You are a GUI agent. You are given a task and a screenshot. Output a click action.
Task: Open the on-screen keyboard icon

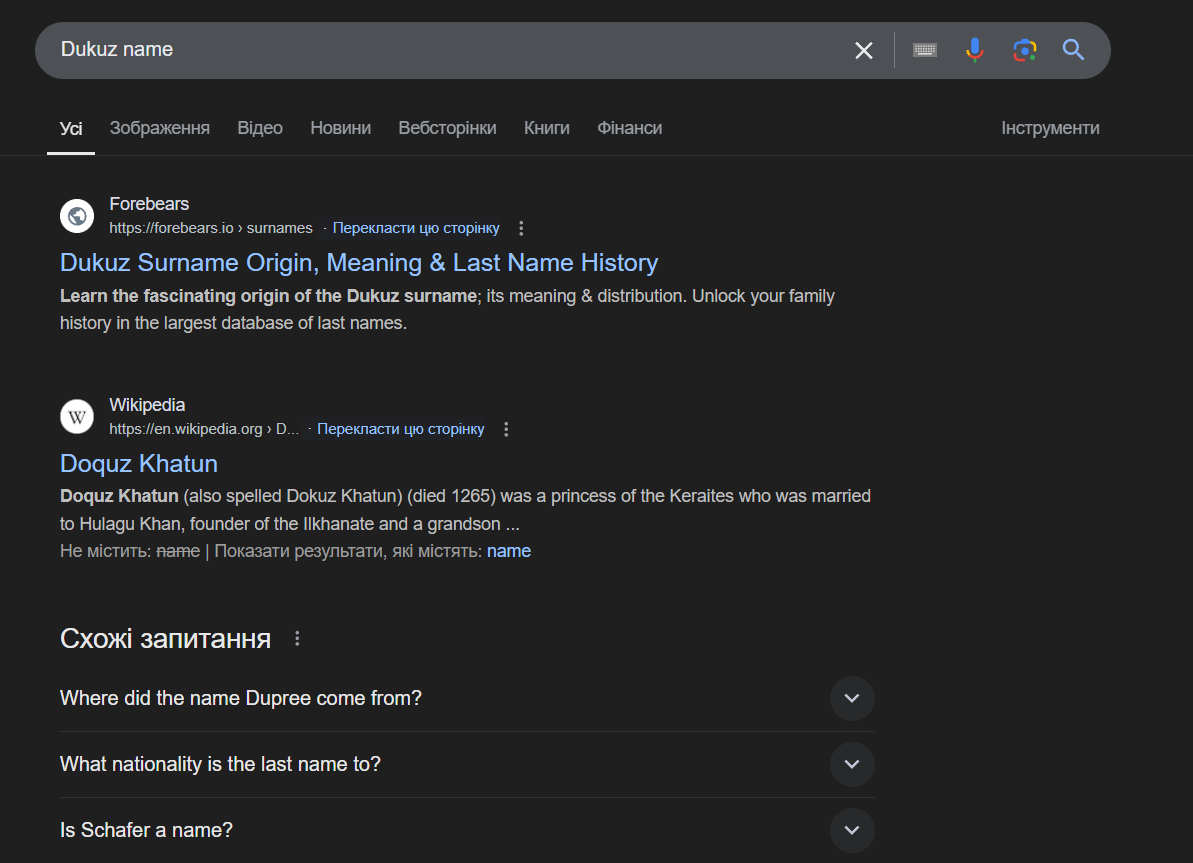(x=925, y=50)
